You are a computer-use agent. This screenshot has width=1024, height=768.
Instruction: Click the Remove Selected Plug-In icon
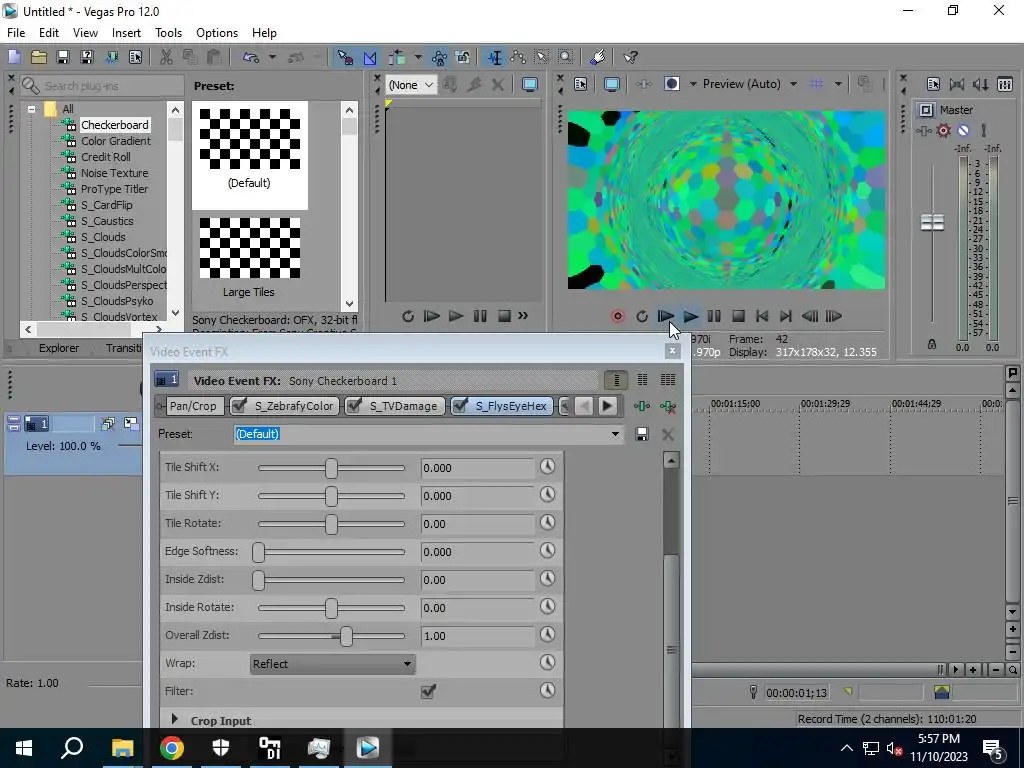click(667, 406)
